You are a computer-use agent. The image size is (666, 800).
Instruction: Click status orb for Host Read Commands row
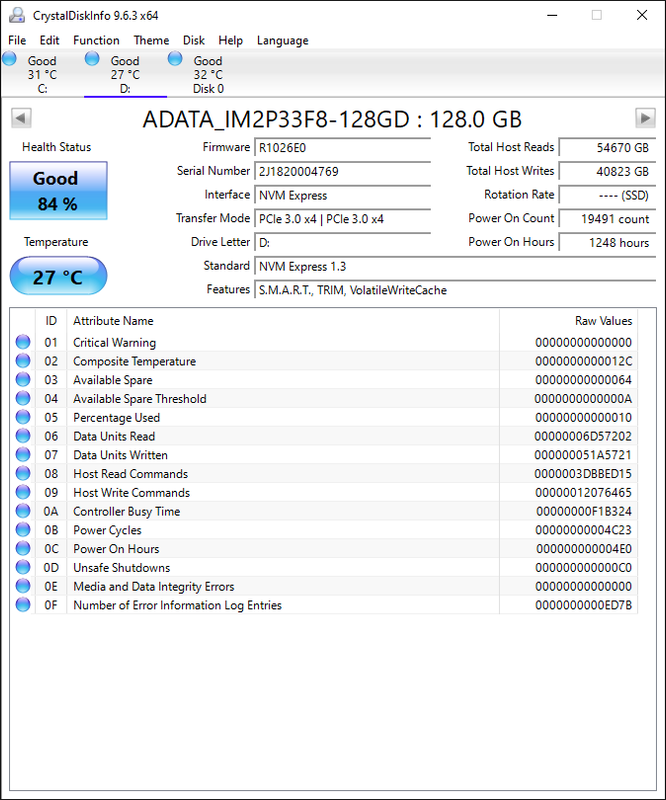coord(23,473)
